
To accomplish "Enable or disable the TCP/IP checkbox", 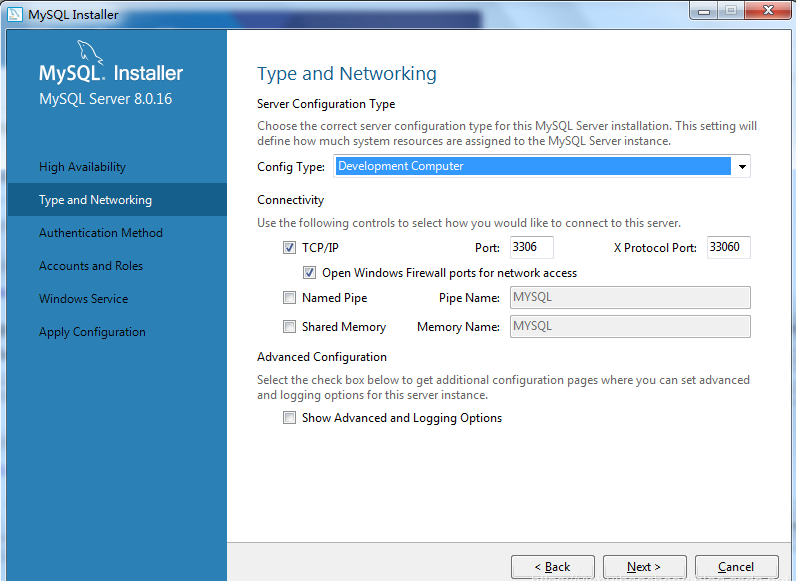I will [289, 247].
